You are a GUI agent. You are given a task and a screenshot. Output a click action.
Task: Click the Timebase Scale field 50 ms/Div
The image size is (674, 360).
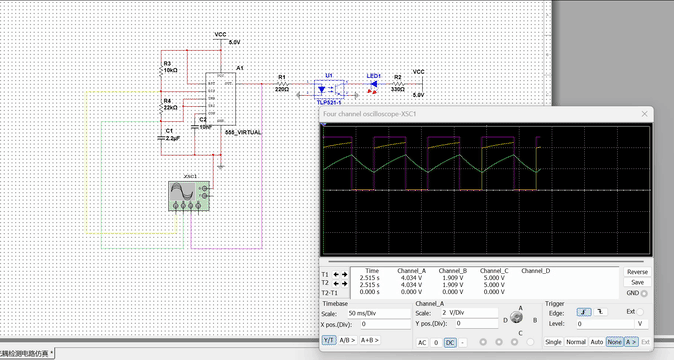click(379, 313)
